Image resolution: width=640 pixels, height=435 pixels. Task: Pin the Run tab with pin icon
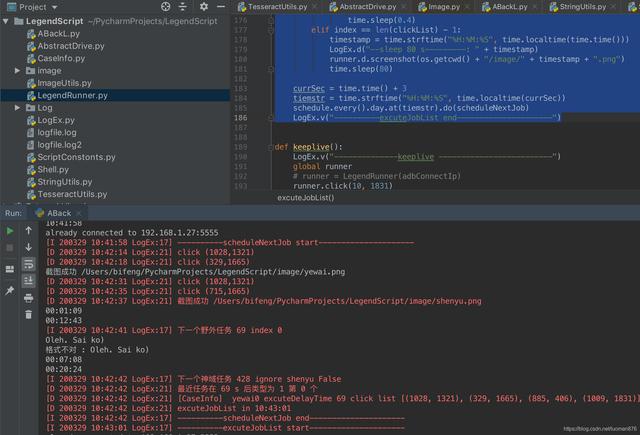(x=10, y=290)
